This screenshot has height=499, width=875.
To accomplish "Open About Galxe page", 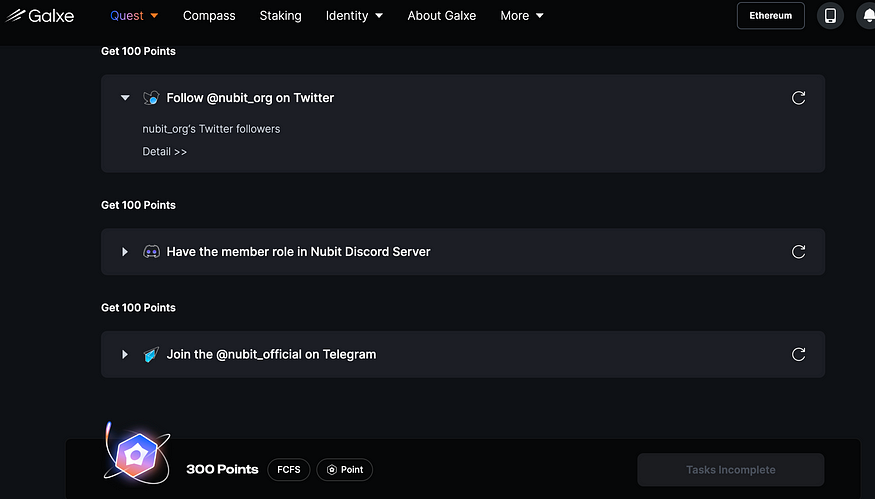I will [x=441, y=16].
